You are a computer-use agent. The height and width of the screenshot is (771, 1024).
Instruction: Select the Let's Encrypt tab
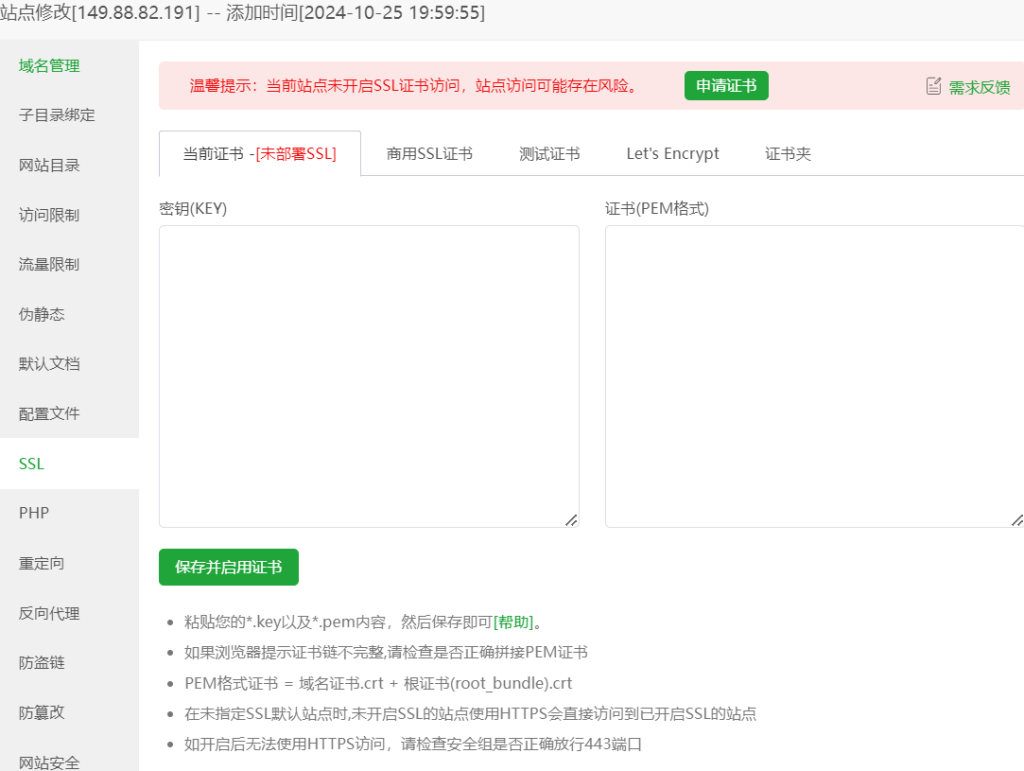click(x=672, y=154)
